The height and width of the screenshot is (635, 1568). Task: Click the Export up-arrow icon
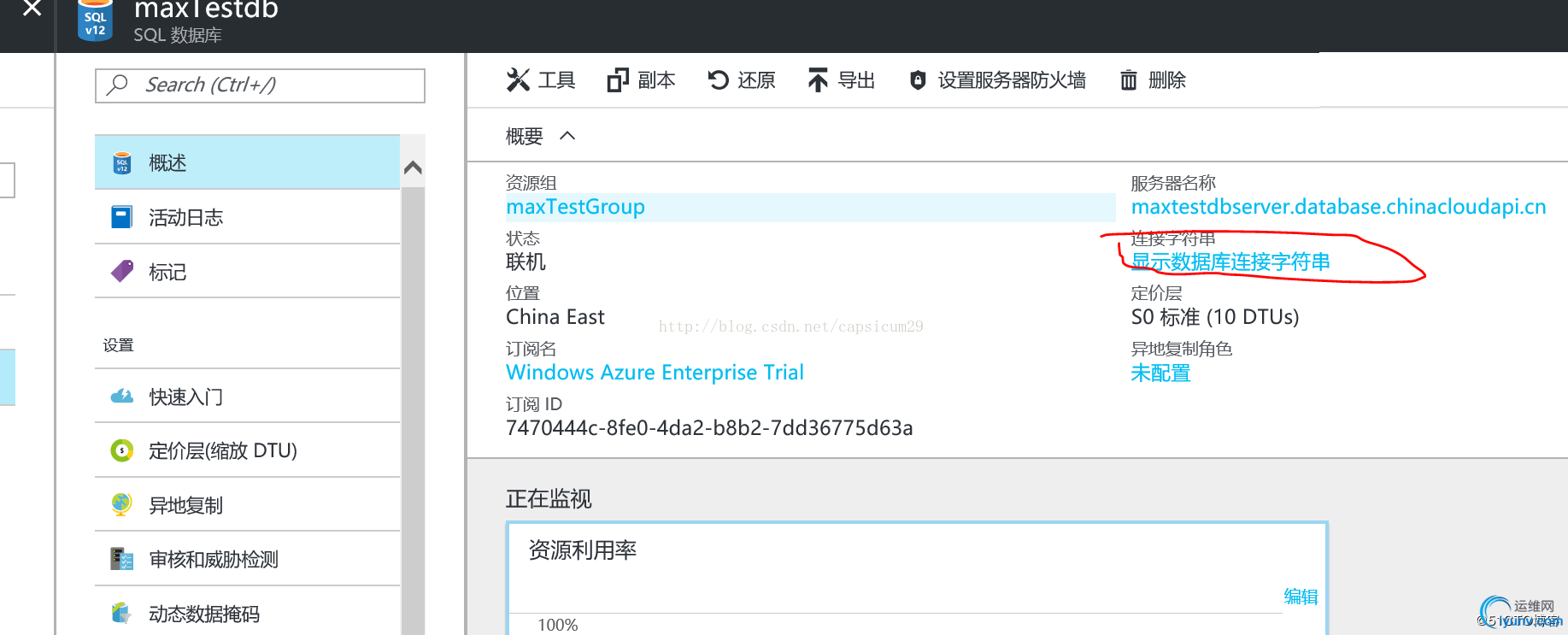(818, 80)
